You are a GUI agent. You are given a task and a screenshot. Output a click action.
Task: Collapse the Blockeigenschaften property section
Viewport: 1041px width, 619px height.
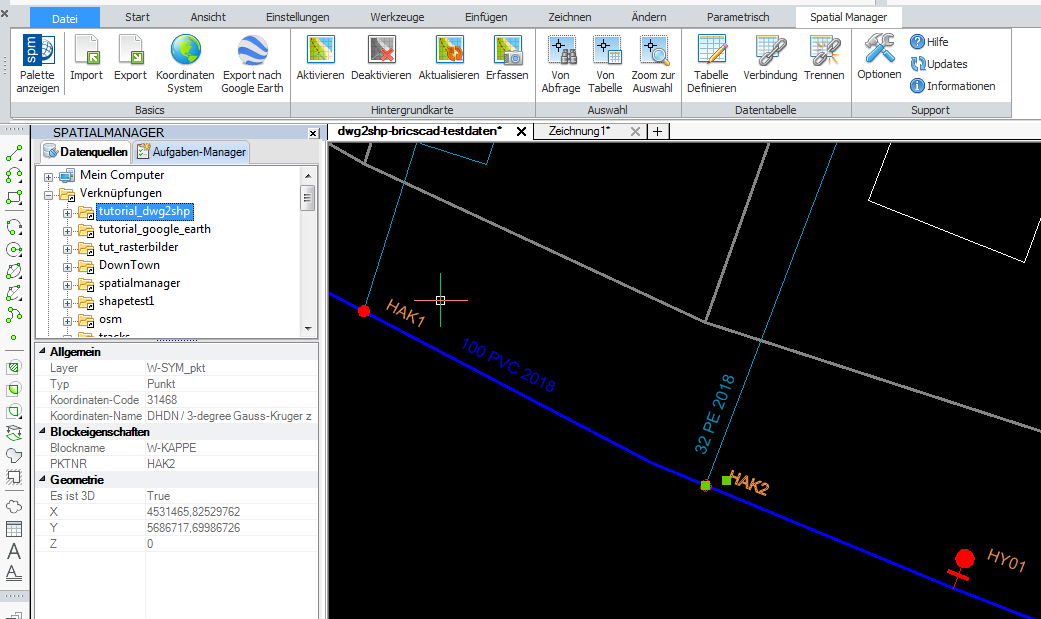(41, 431)
